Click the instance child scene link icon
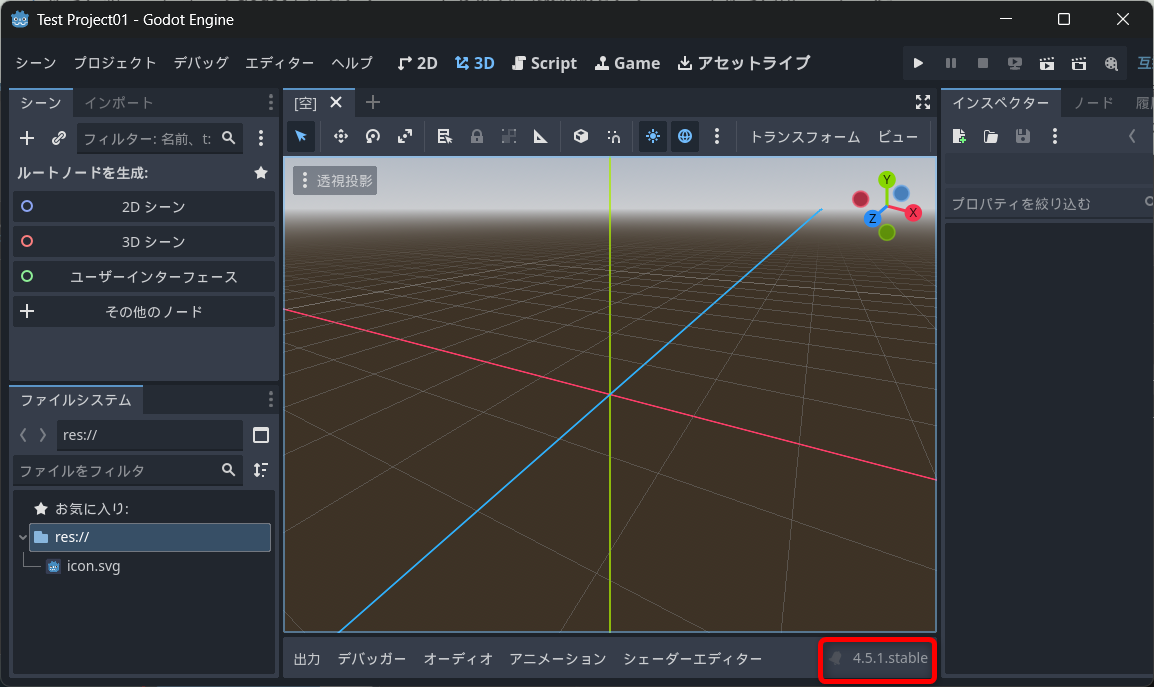The height and width of the screenshot is (687, 1154). pos(59,138)
